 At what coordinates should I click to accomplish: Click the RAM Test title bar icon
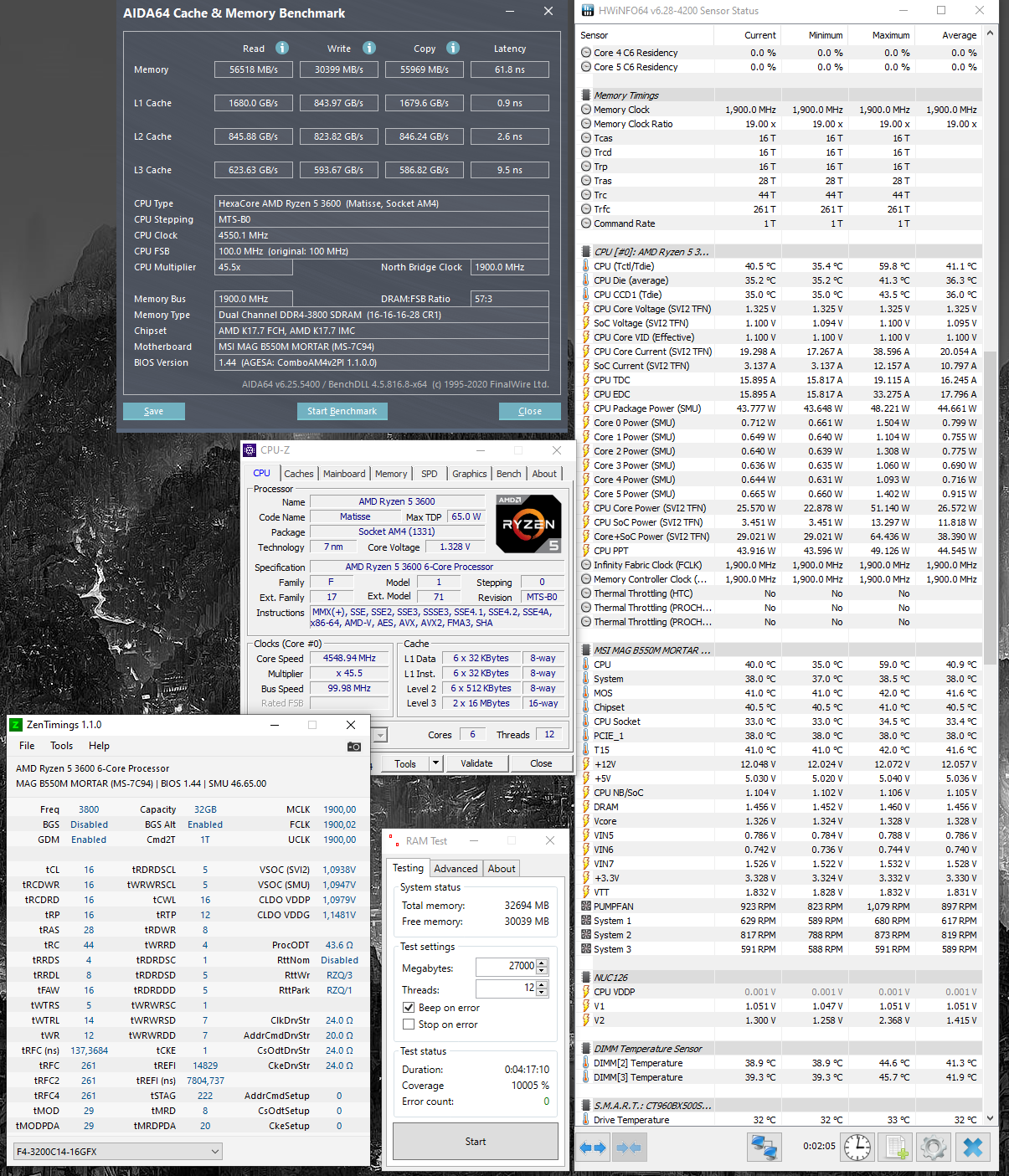point(394,840)
